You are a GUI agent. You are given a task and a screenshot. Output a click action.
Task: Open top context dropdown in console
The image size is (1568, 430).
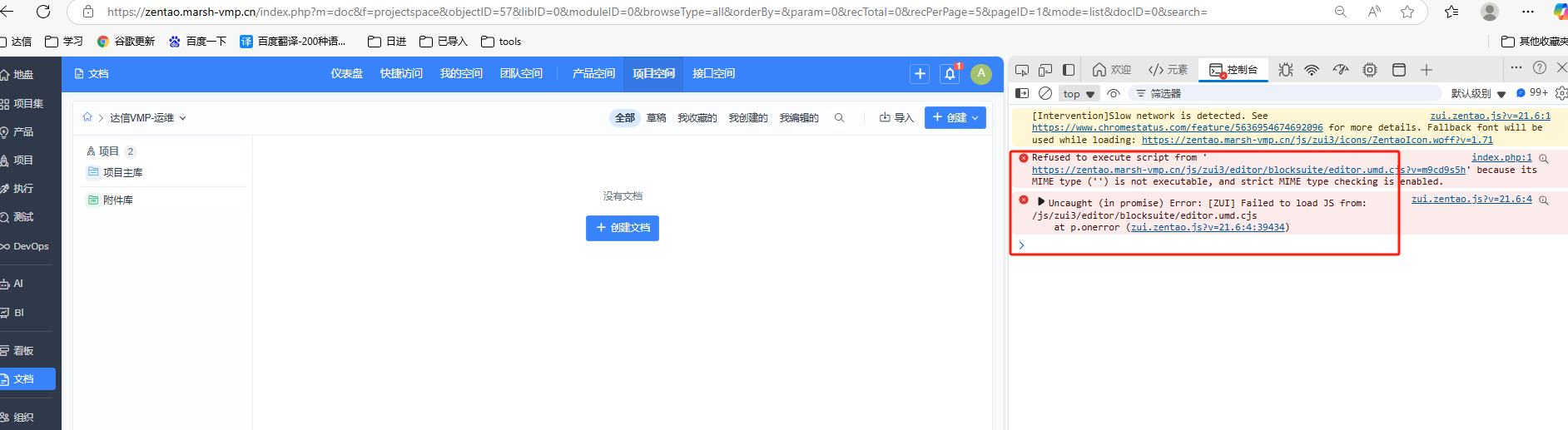click(1079, 94)
